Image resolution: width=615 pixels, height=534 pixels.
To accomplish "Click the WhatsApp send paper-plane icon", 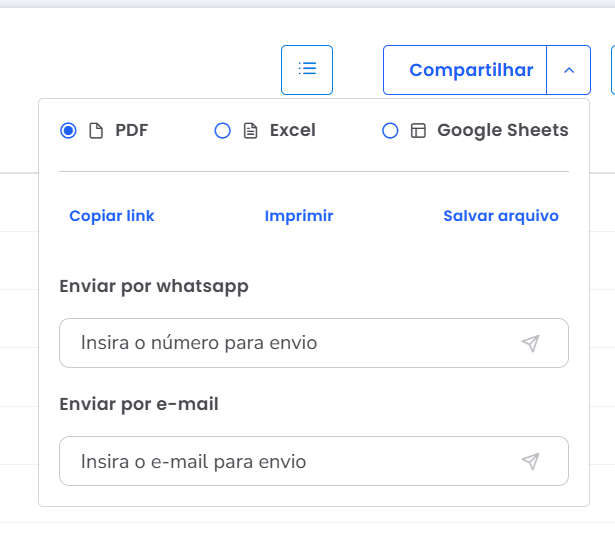I will pos(530,344).
